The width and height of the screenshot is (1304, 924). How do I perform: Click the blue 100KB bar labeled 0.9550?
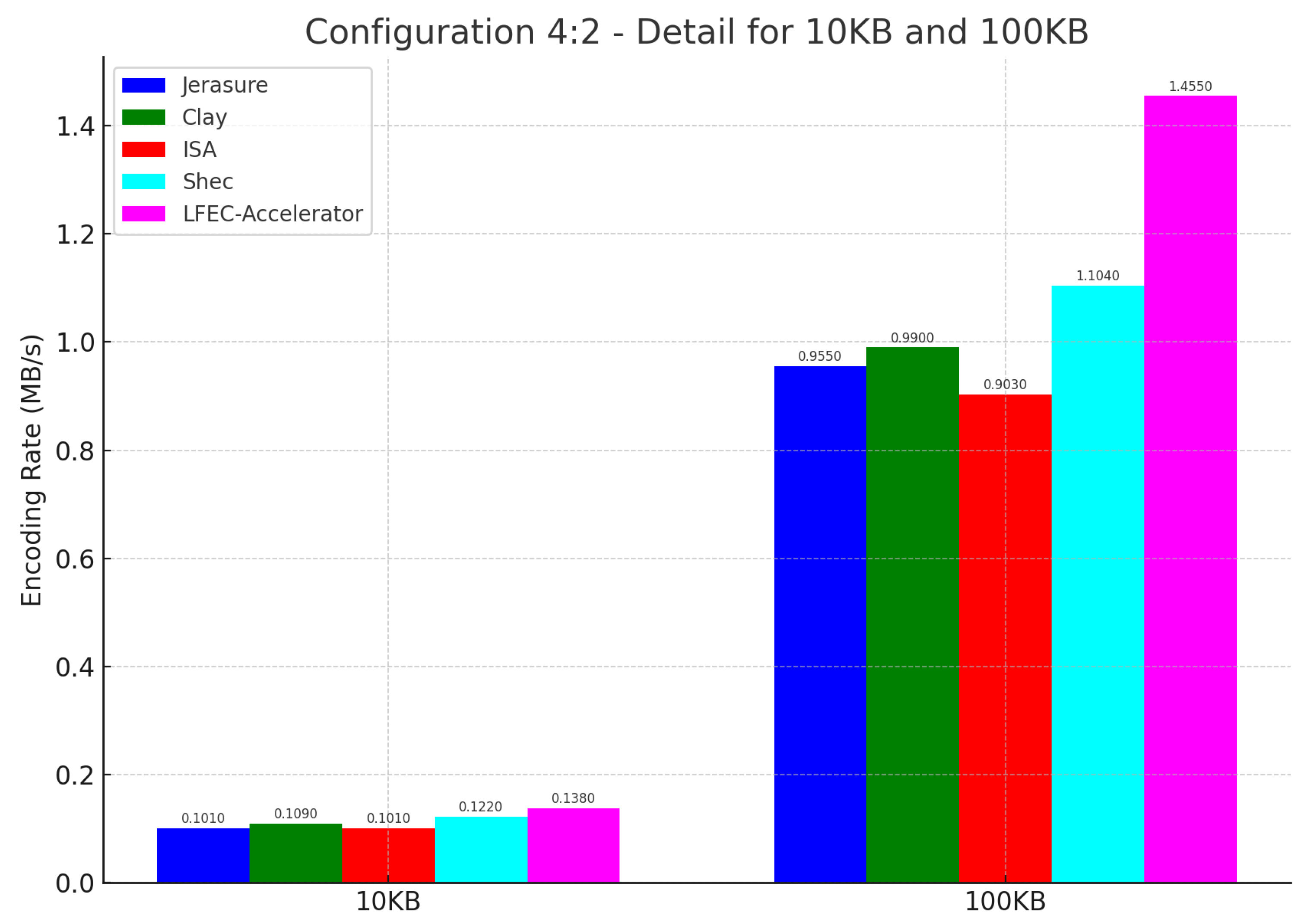819,624
